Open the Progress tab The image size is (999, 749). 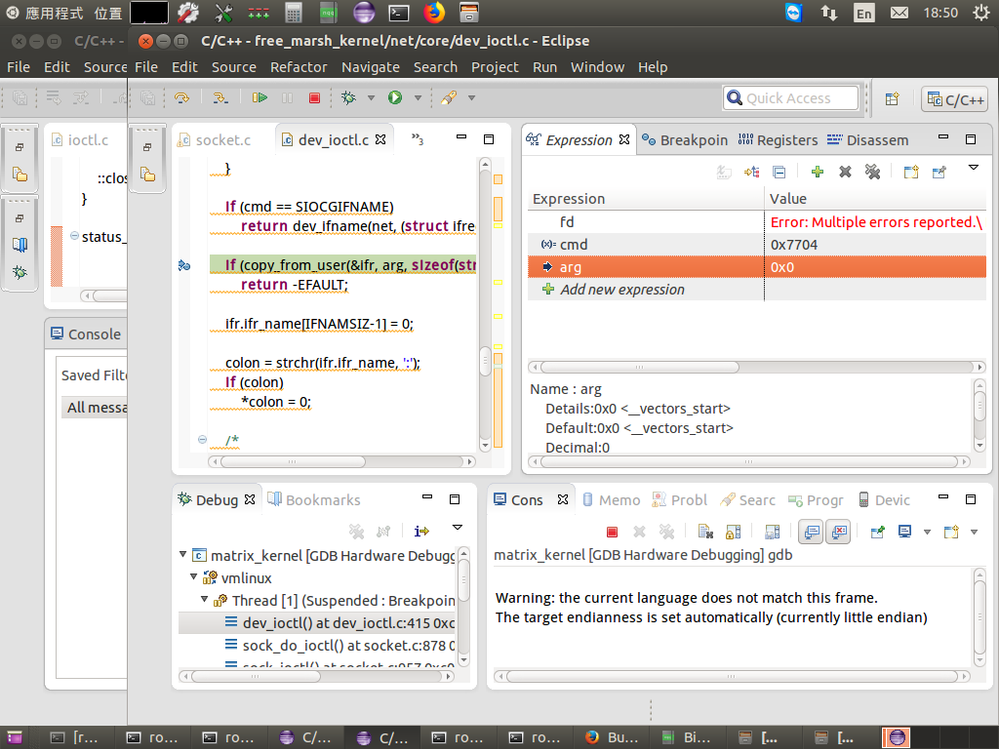pos(816,501)
